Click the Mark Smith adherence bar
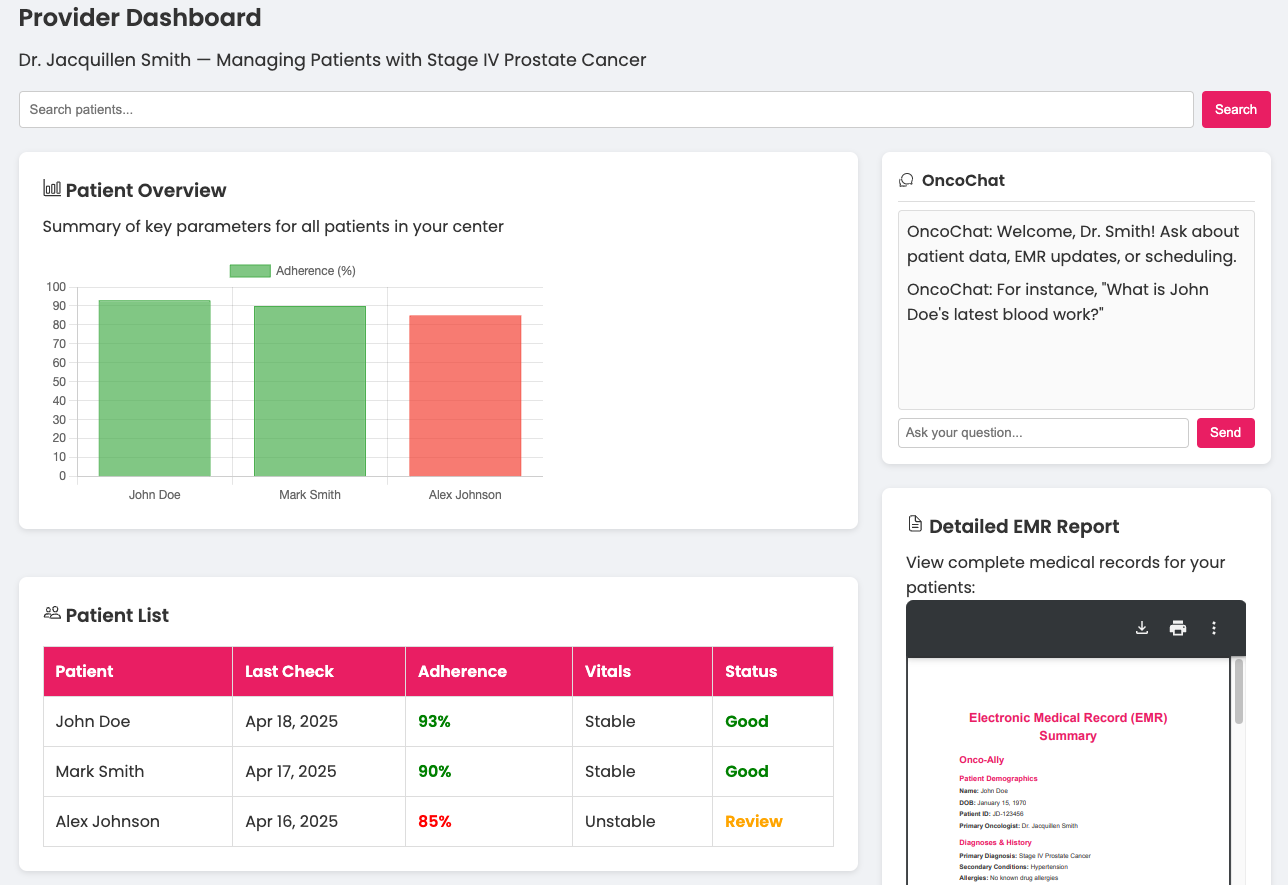This screenshot has height=885, width=1288. click(x=310, y=391)
